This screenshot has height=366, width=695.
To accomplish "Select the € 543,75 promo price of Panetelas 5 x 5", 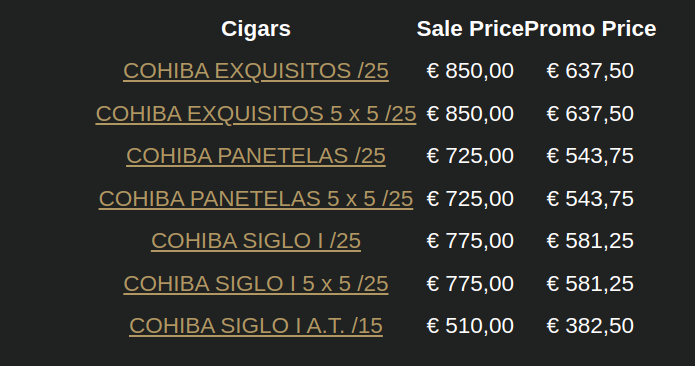I will (590, 199).
